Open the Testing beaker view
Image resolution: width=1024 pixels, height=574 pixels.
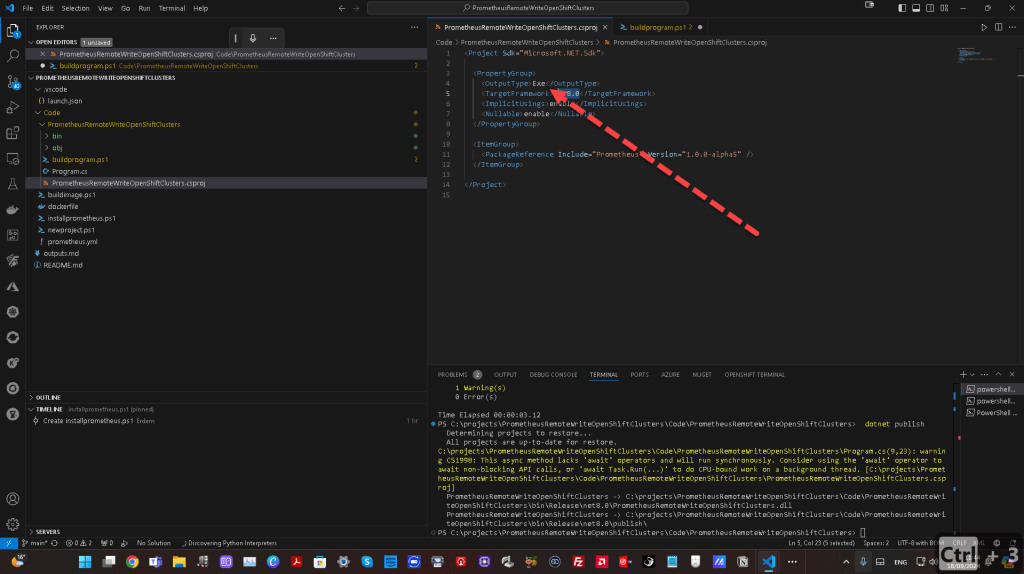[x=12, y=184]
